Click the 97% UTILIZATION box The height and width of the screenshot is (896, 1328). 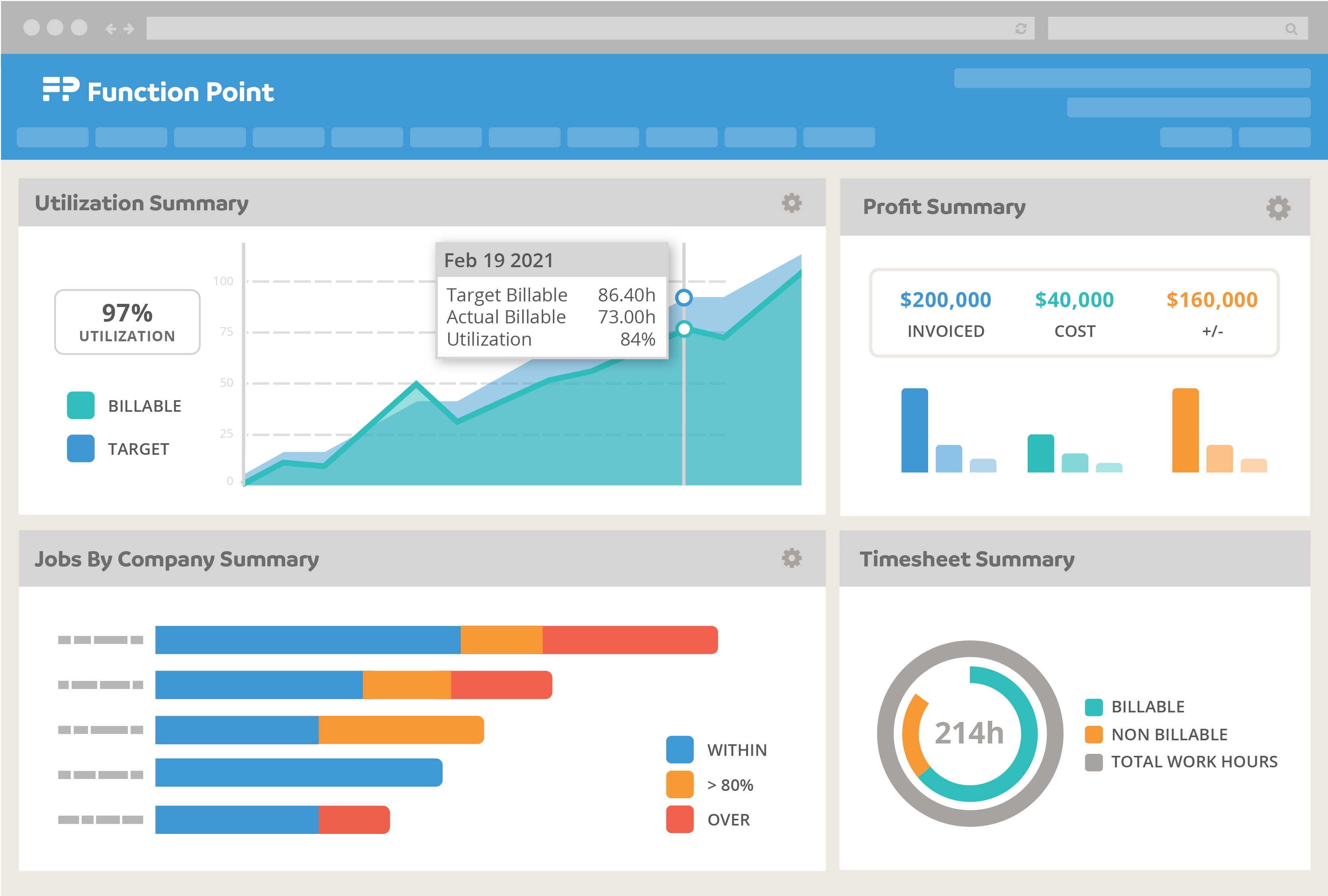[127, 322]
